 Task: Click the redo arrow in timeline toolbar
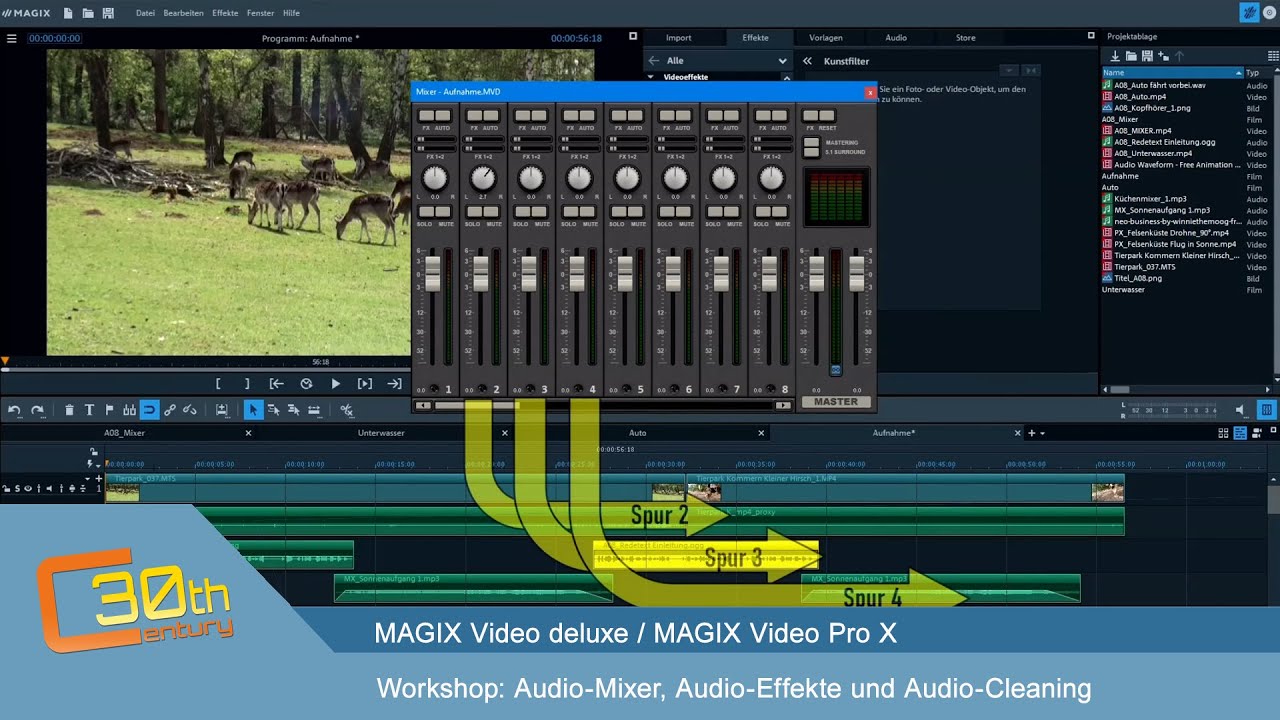point(37,410)
